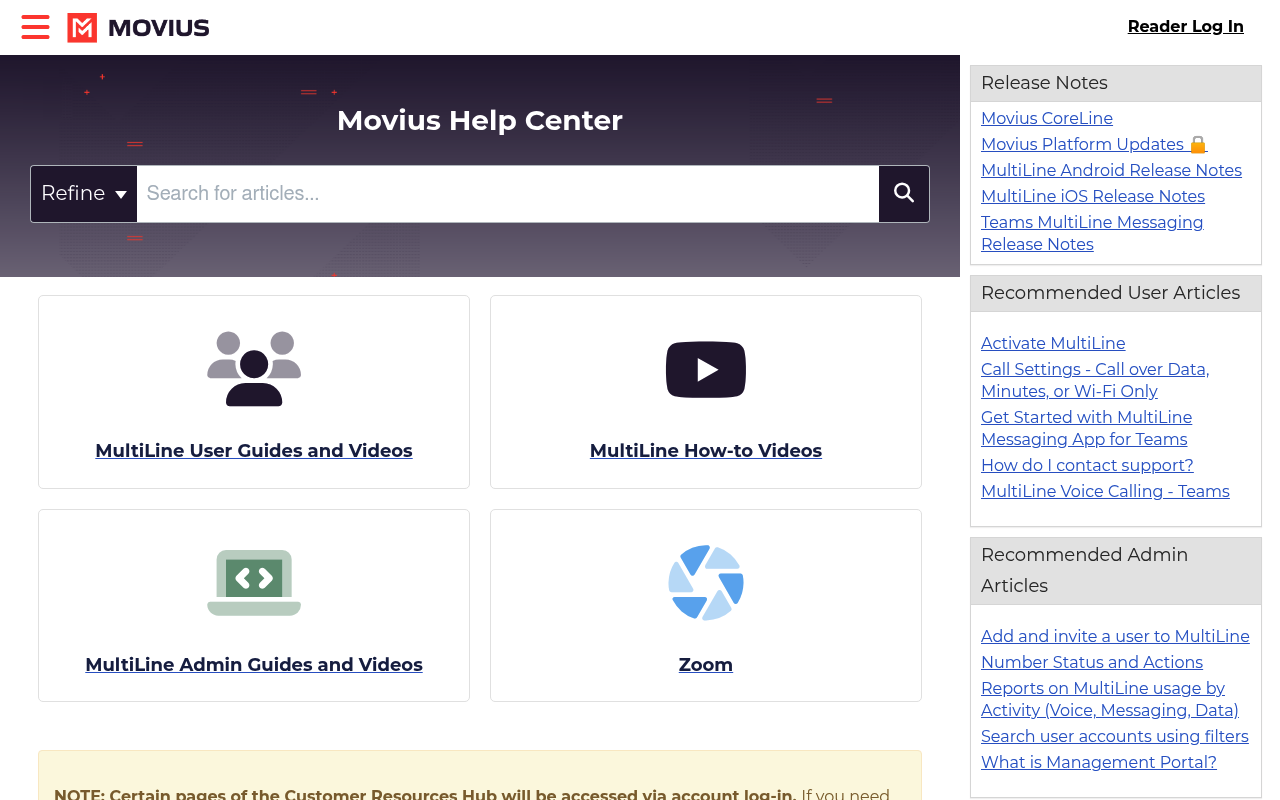1280x800 pixels.
Task: Open Search user accounts using filters
Action: click(1115, 736)
